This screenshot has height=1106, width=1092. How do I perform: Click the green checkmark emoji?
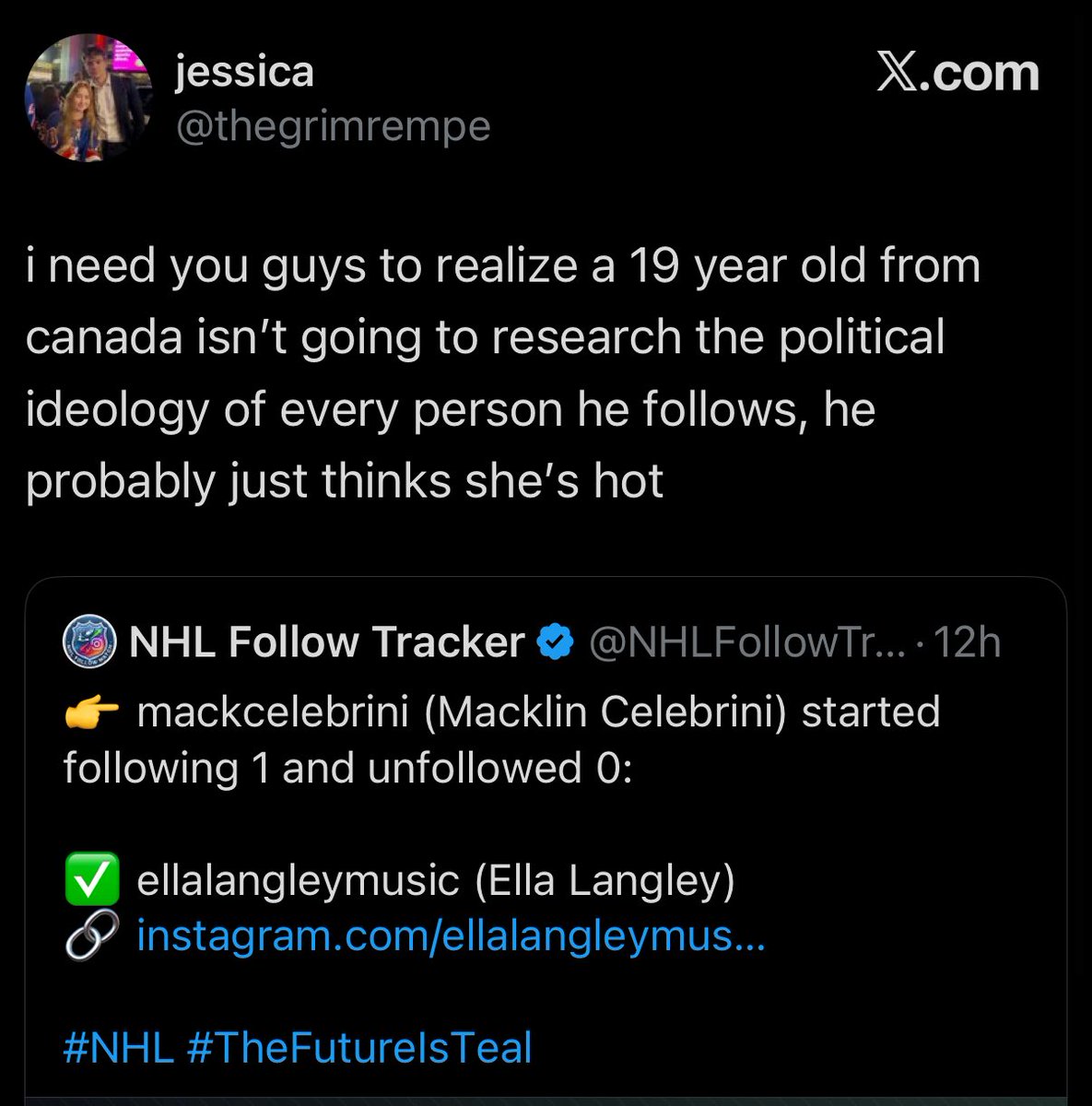pyautogui.click(x=90, y=880)
